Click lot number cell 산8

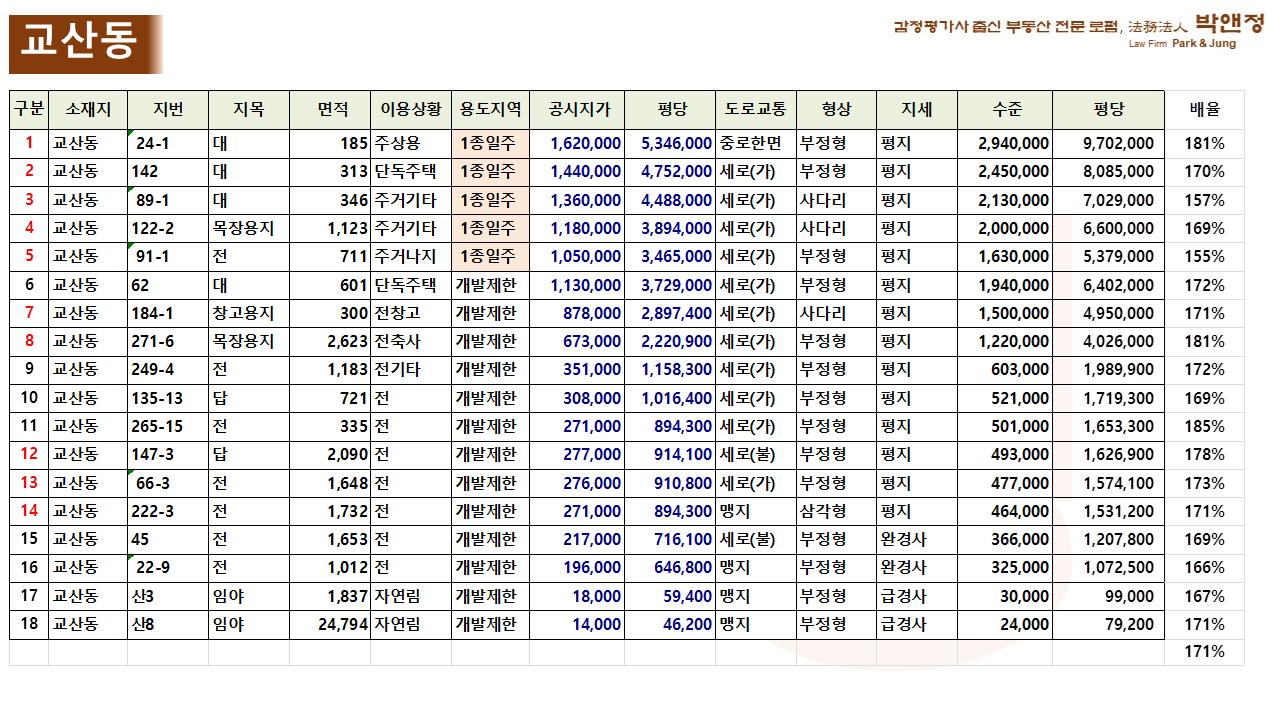168,625
